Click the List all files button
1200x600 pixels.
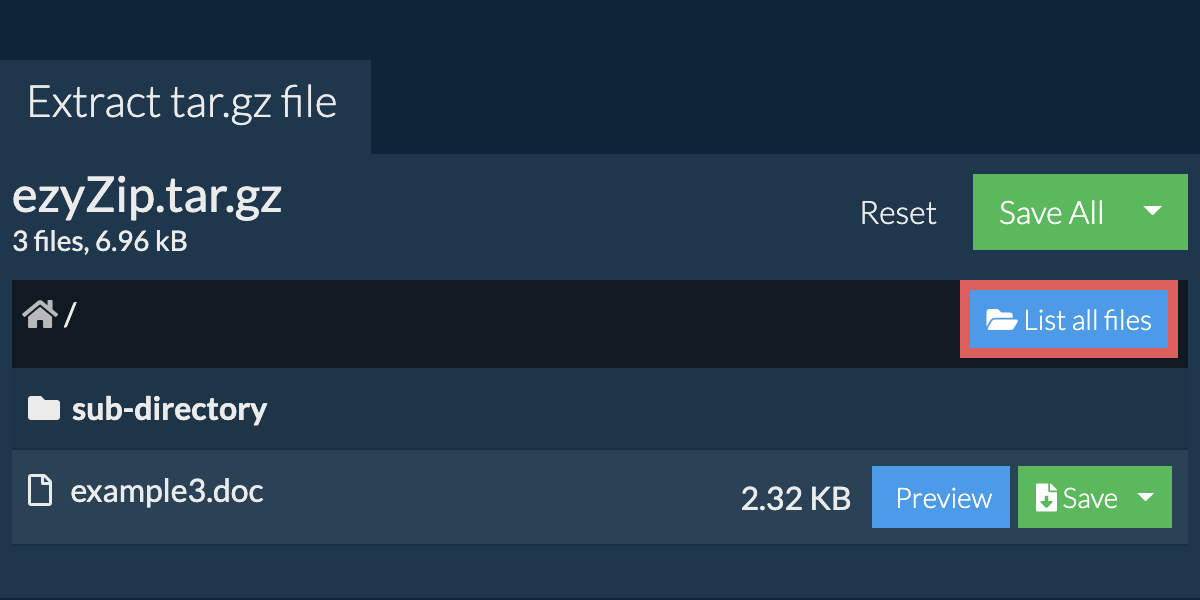pos(1069,320)
